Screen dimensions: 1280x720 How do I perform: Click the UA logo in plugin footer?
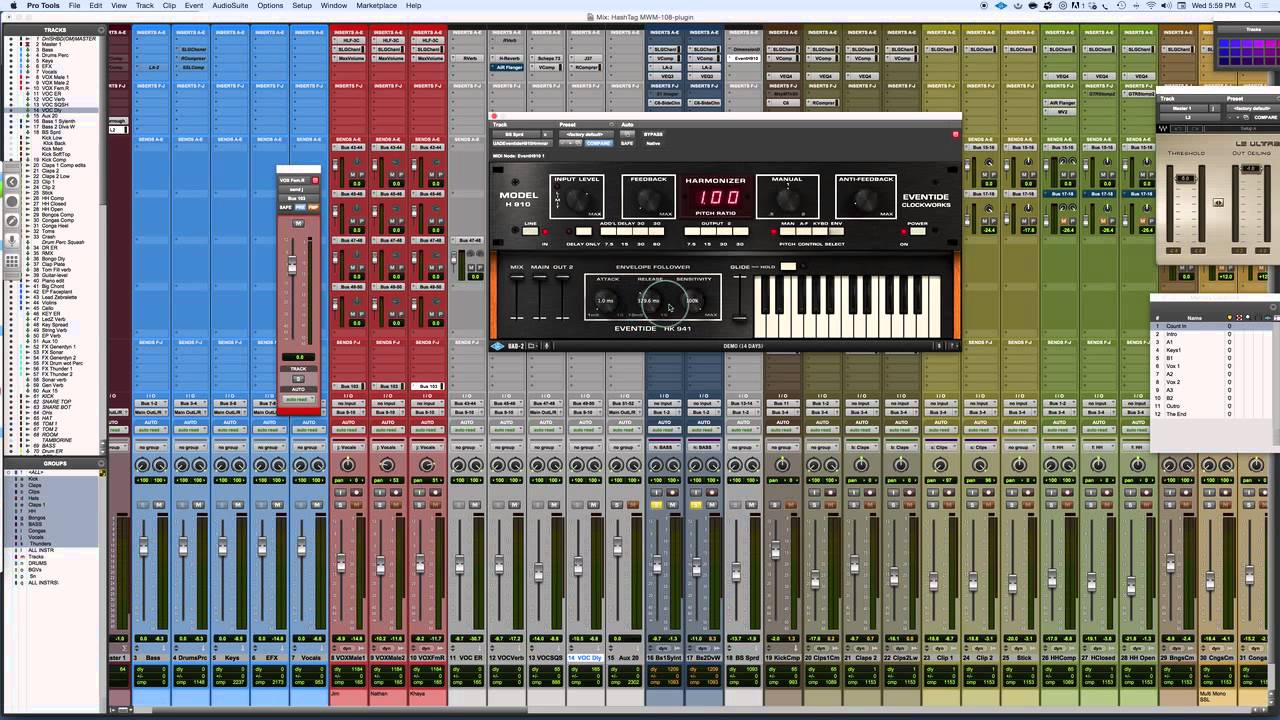tap(497, 346)
